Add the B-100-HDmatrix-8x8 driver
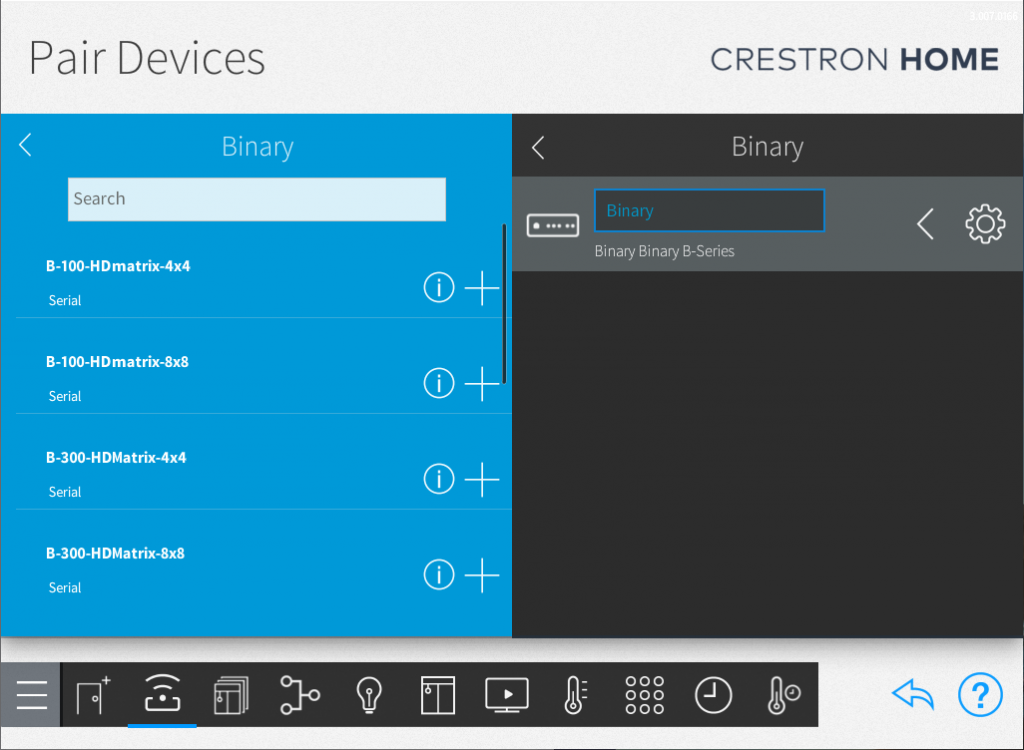Screen dimensions: 1024x750 (x=482, y=383)
